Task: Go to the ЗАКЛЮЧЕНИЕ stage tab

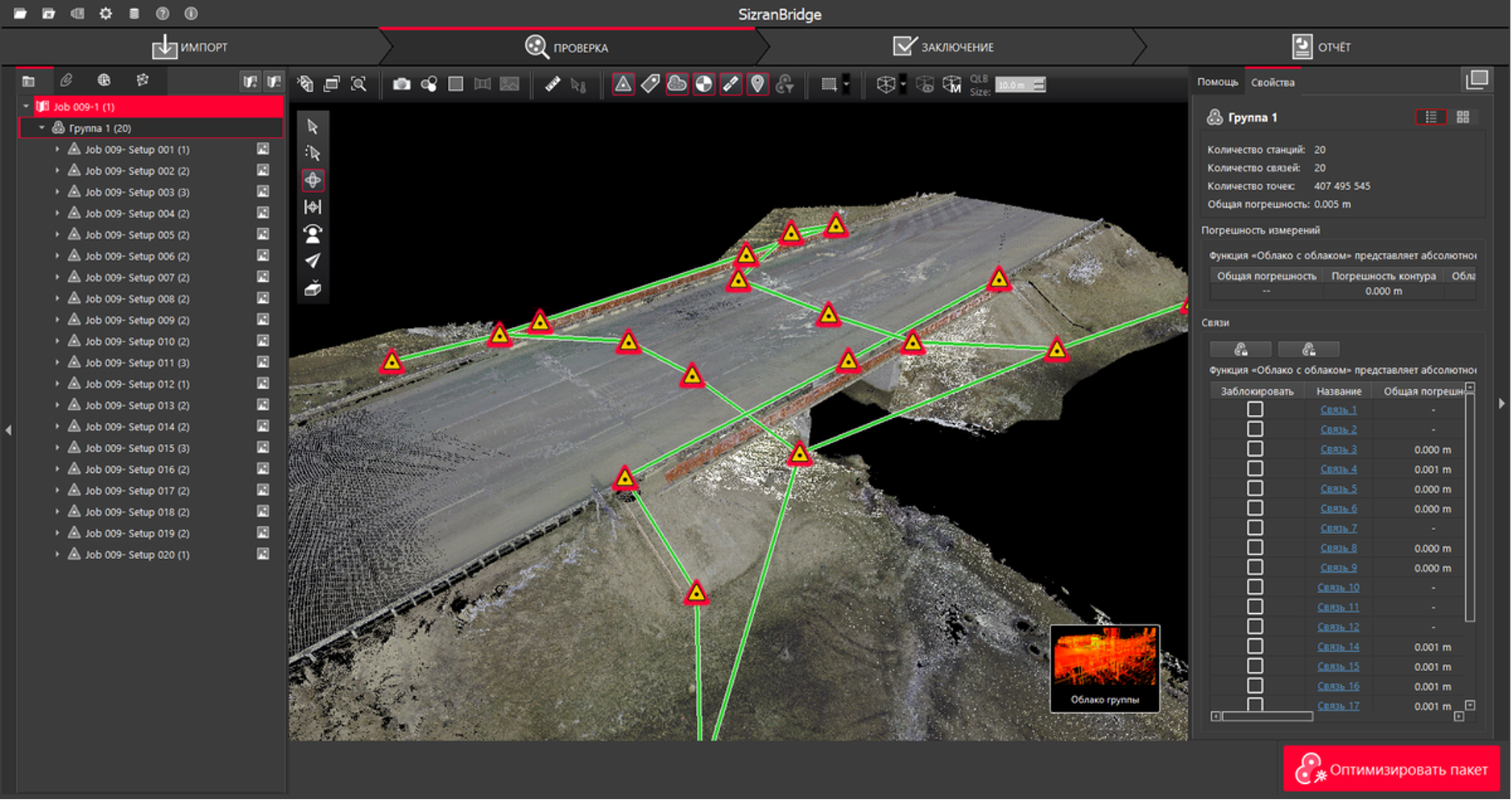Action: click(x=943, y=47)
